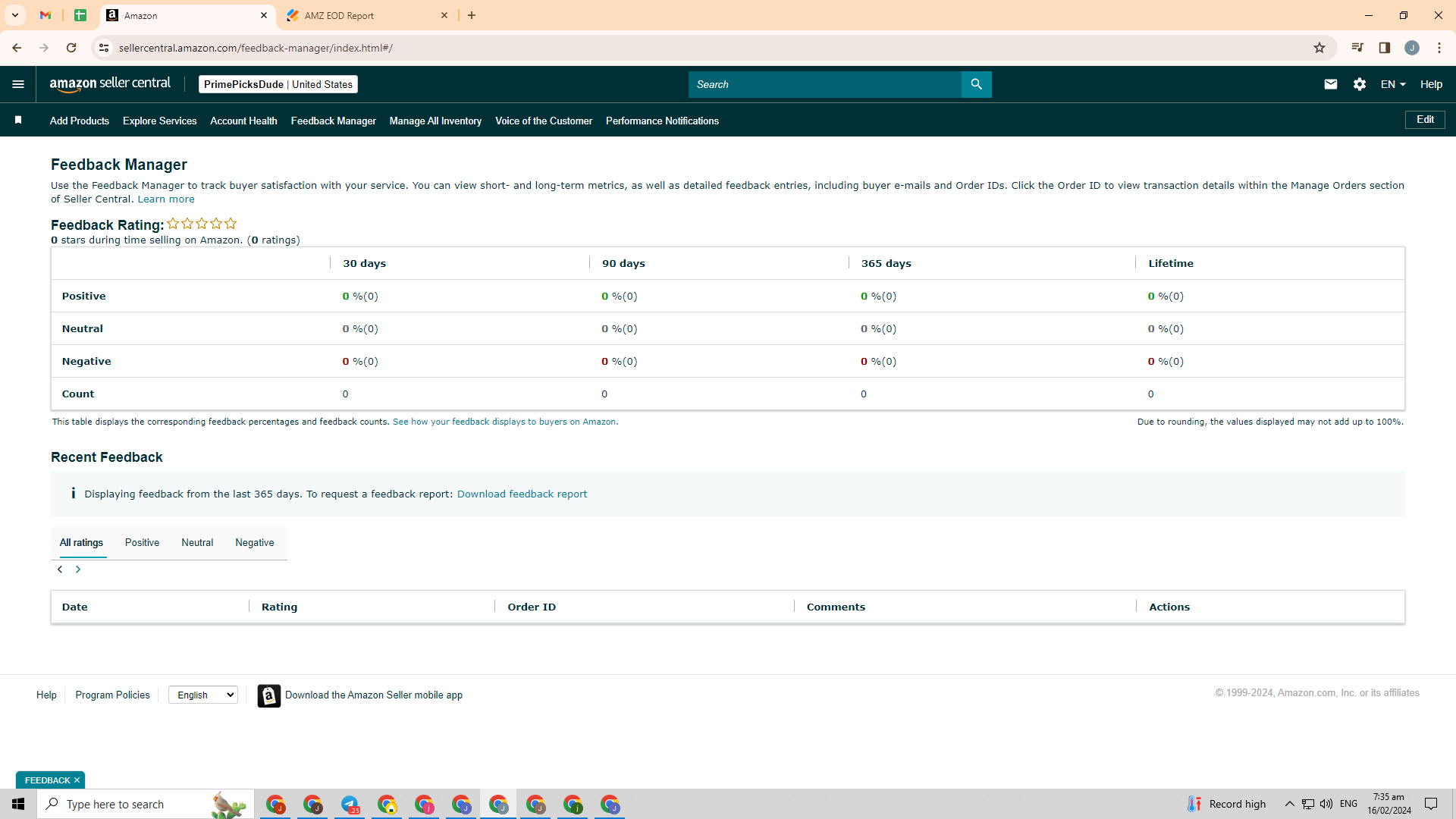Click the Amazon Seller mobile app icon
Viewport: 1456px width, 819px height.
click(268, 695)
